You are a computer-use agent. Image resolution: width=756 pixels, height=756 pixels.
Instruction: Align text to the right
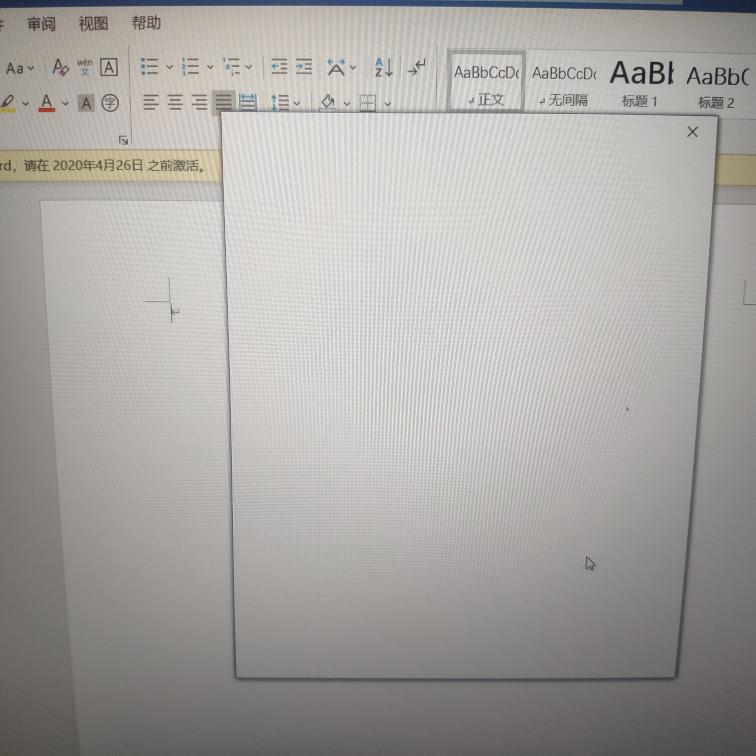199,102
